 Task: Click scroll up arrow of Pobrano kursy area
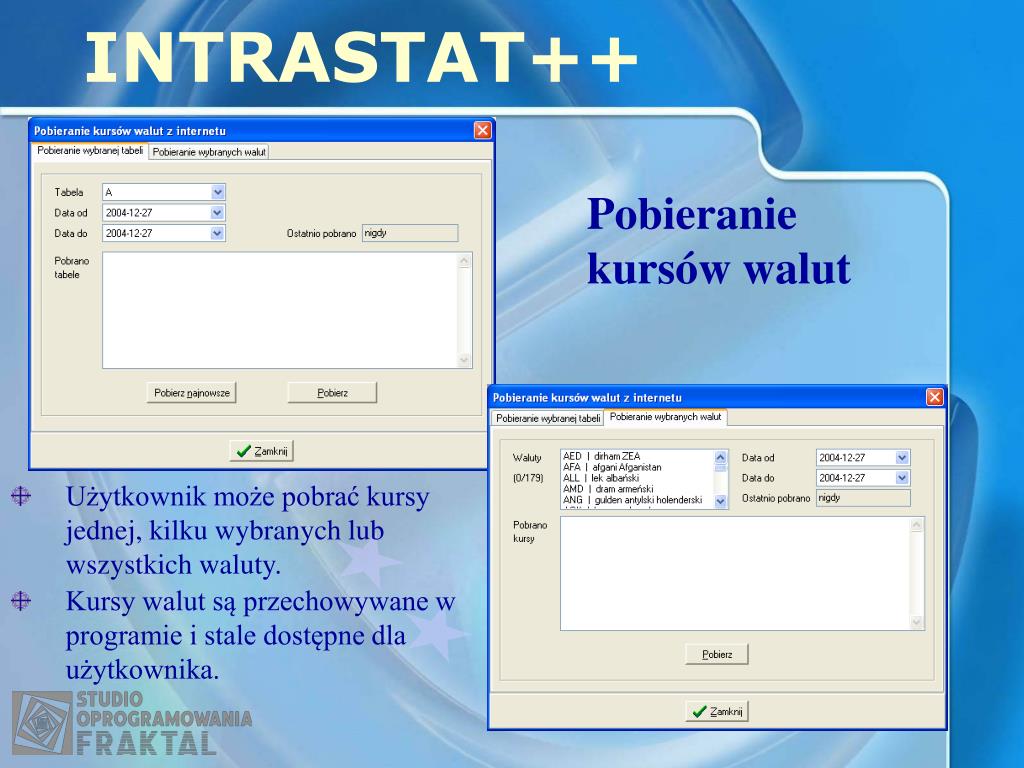[x=916, y=525]
